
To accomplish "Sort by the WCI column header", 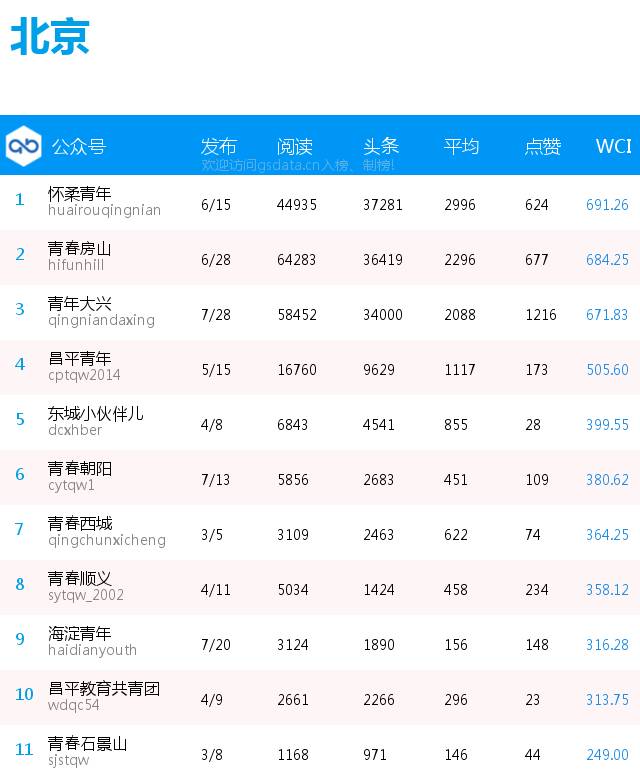I will pos(614,146).
